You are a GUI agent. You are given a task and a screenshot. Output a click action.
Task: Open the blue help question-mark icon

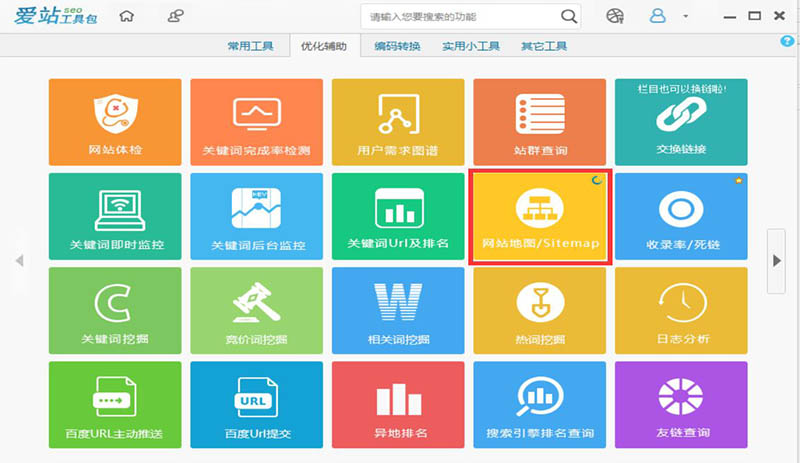pos(787,41)
